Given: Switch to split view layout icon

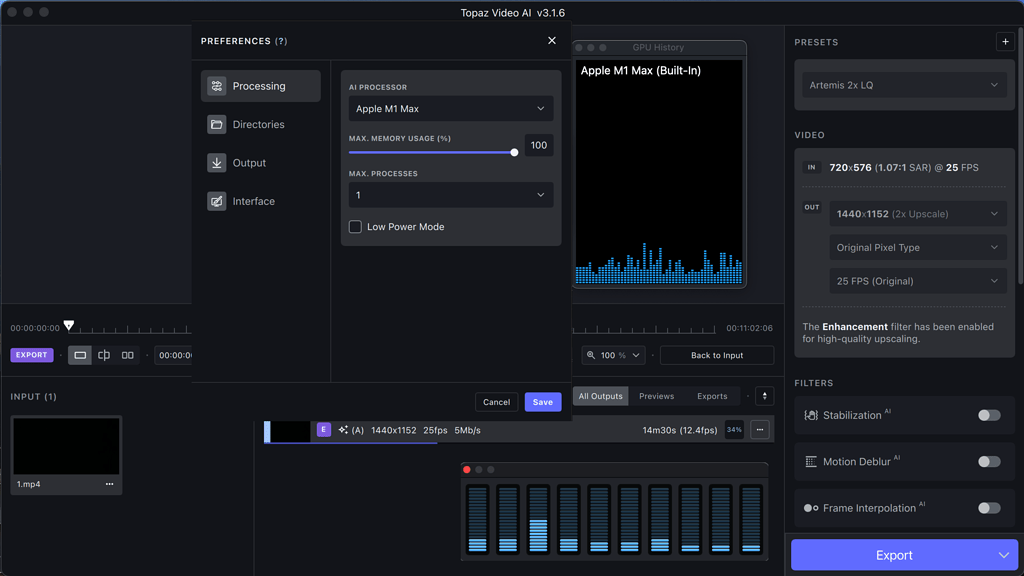Looking at the screenshot, I should point(104,355).
